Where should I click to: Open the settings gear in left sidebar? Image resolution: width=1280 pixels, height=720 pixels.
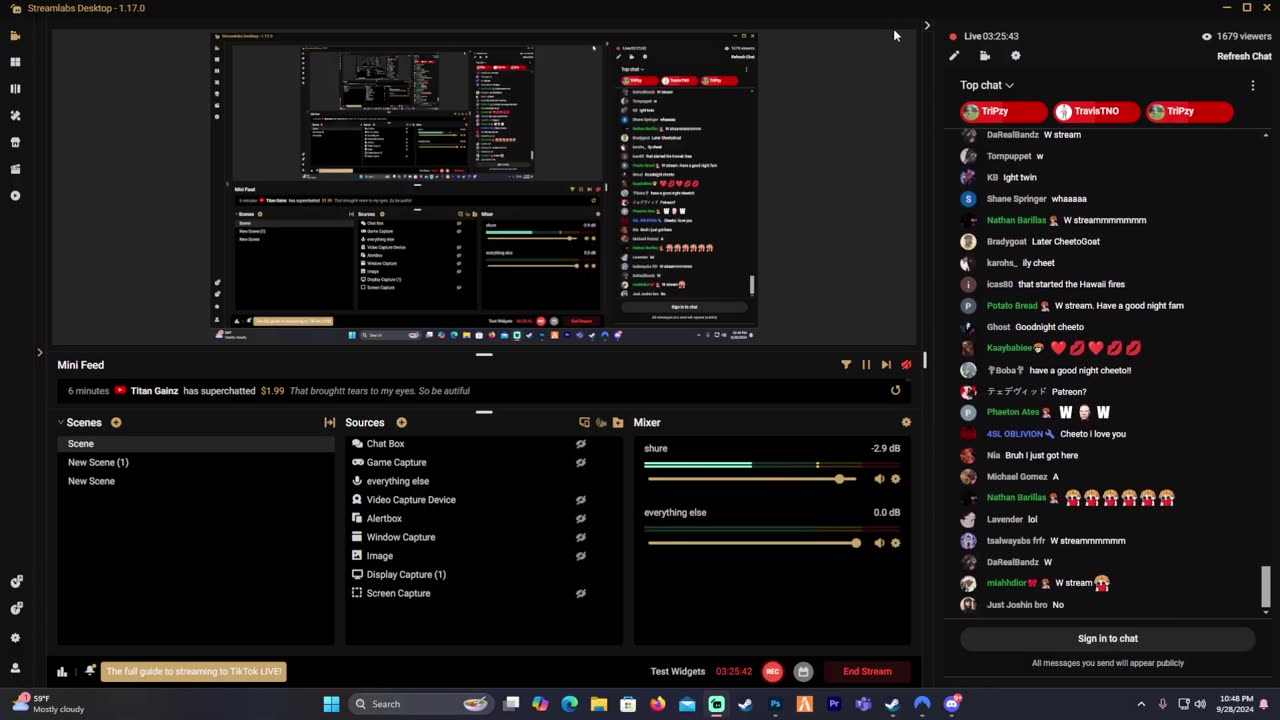pos(15,637)
